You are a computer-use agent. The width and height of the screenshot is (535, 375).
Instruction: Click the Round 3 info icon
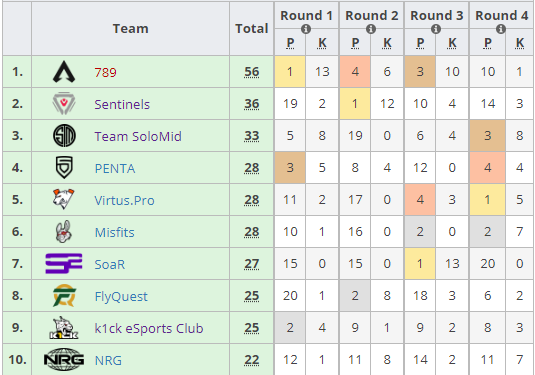click(x=436, y=29)
